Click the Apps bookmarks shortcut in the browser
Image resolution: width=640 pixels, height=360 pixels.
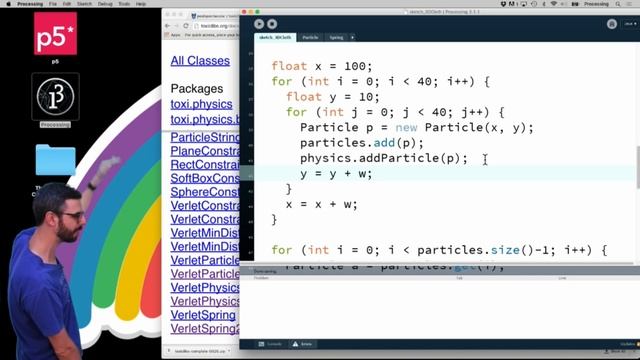173,35
